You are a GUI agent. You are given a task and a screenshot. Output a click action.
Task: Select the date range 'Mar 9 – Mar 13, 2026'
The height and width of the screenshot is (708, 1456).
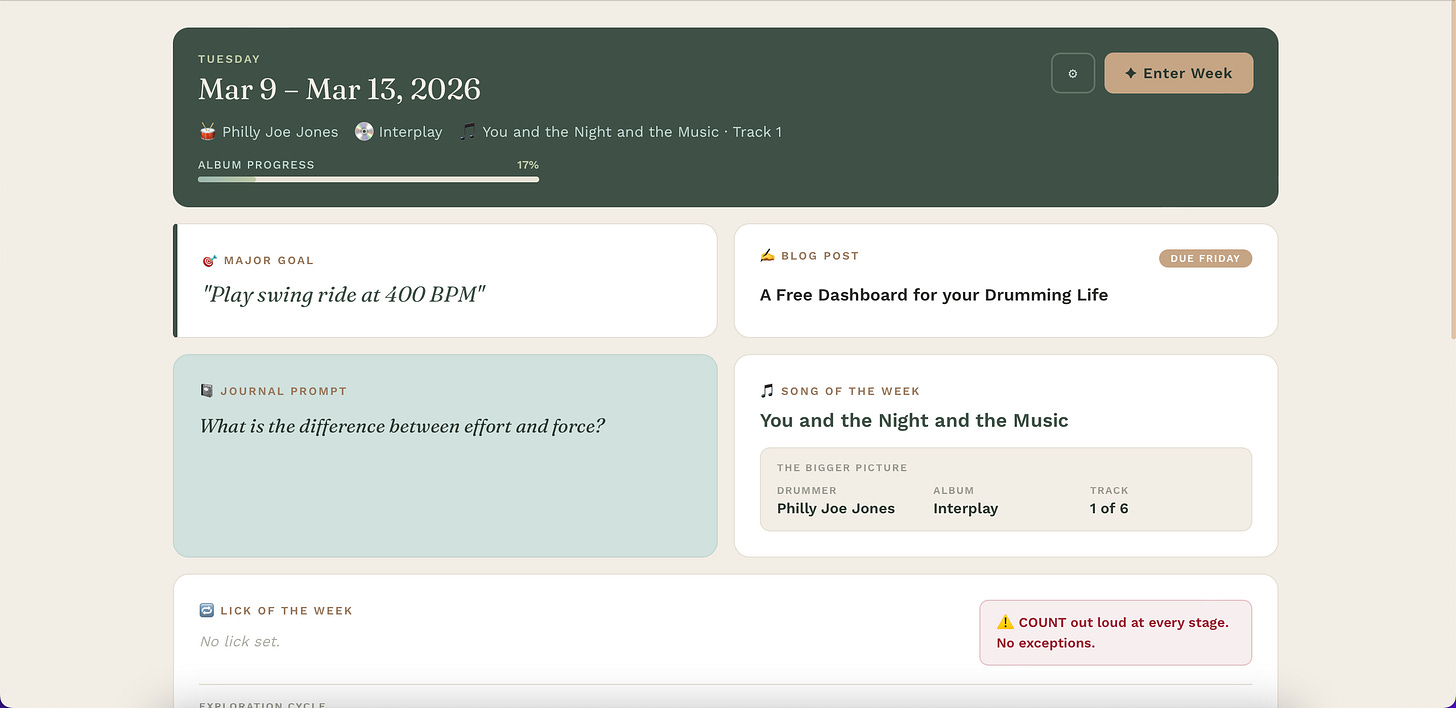tap(339, 89)
